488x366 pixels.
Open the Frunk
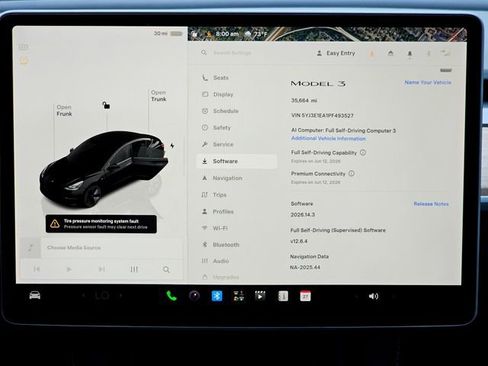[64, 110]
